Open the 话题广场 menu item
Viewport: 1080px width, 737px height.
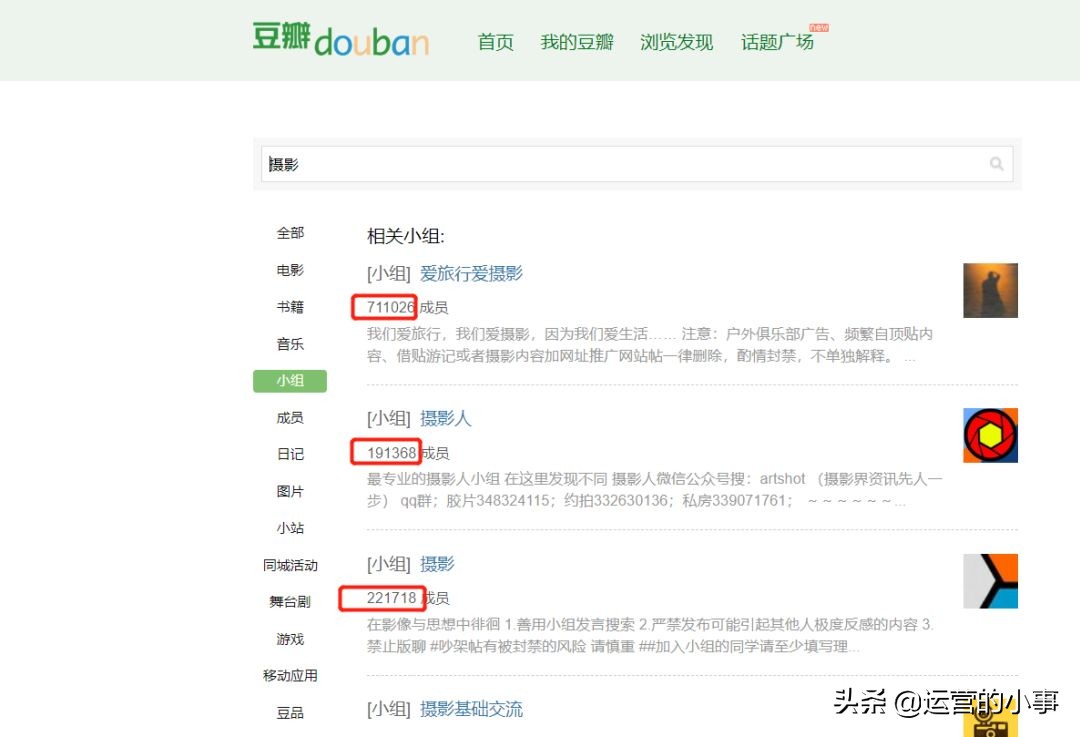tap(777, 42)
